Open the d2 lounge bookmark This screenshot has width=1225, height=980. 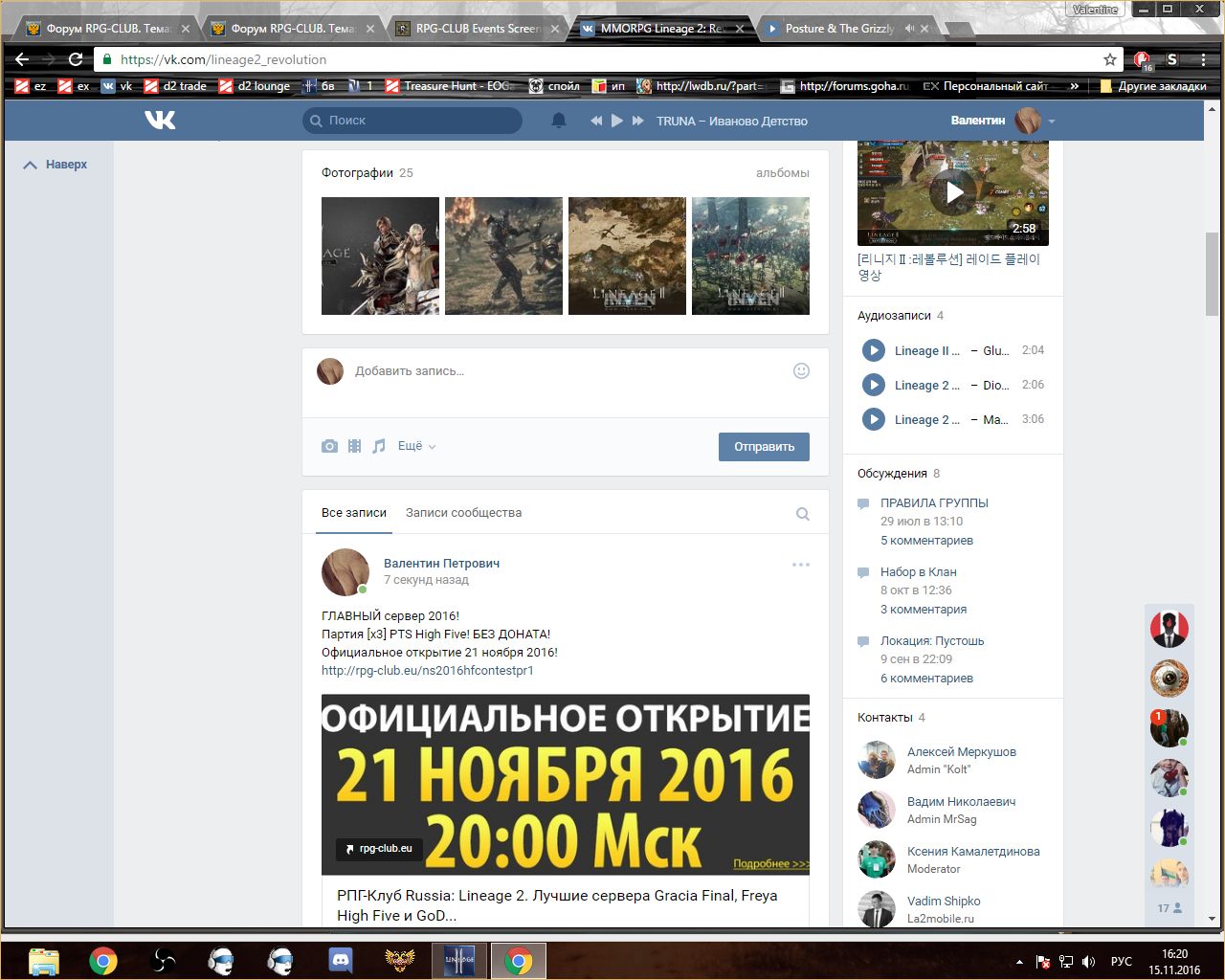255,86
